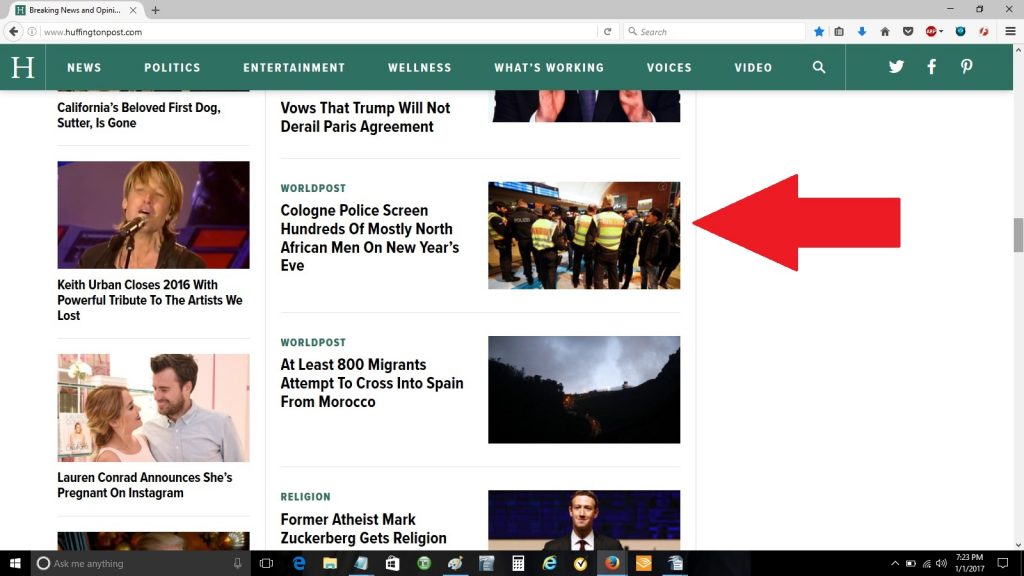Close the Breaking News and Opinion tab

[133, 10]
